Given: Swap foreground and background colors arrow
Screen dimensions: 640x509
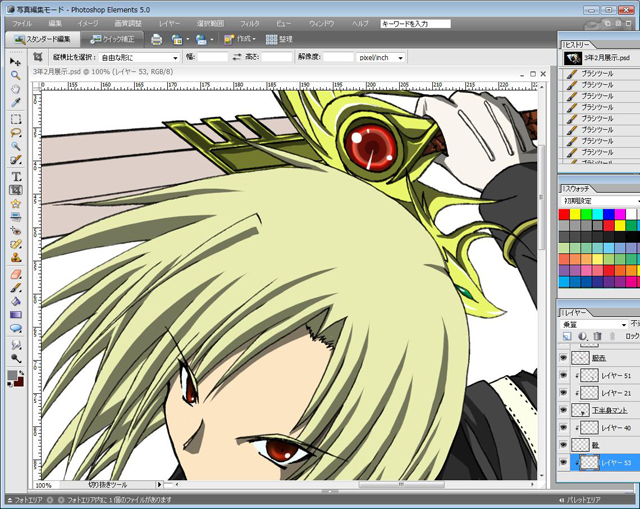Looking at the screenshot, I should (21, 373).
